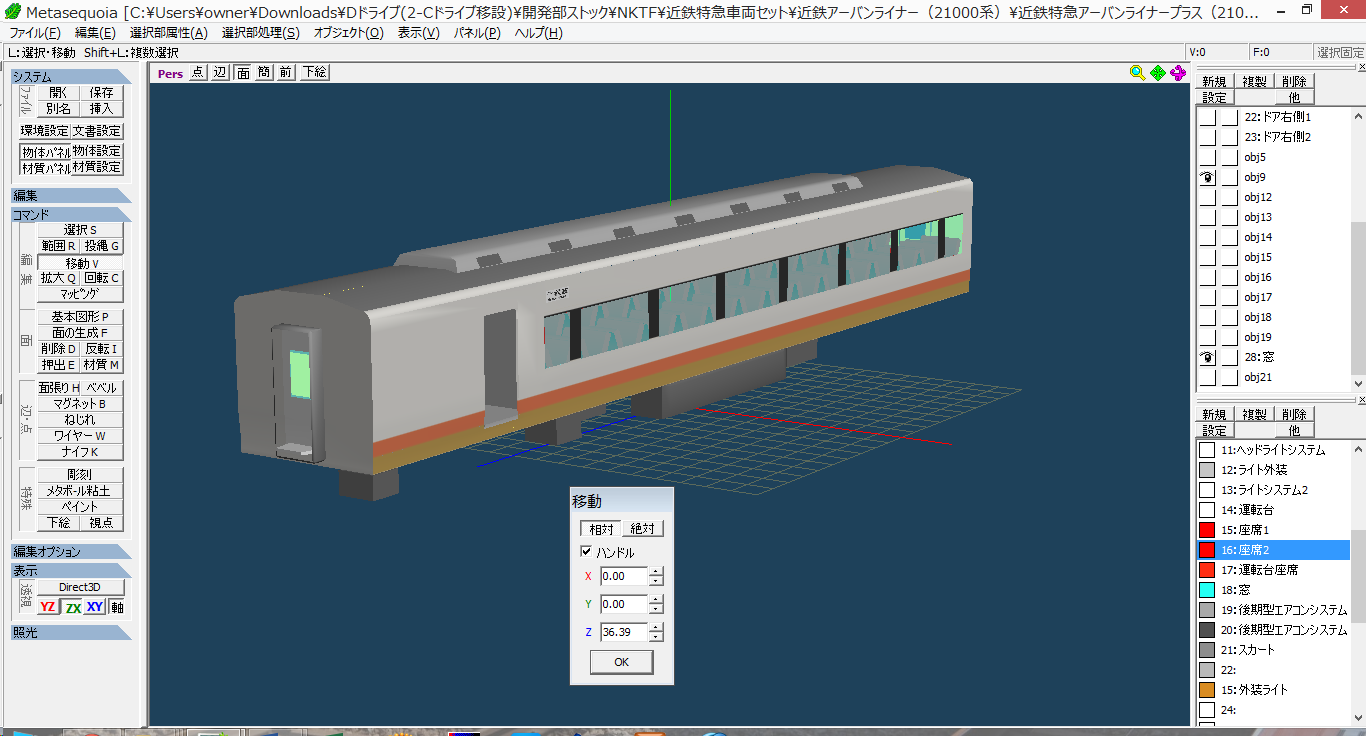Switch to 相対 tab in move dialog
This screenshot has width=1366, height=736.
tap(601, 529)
